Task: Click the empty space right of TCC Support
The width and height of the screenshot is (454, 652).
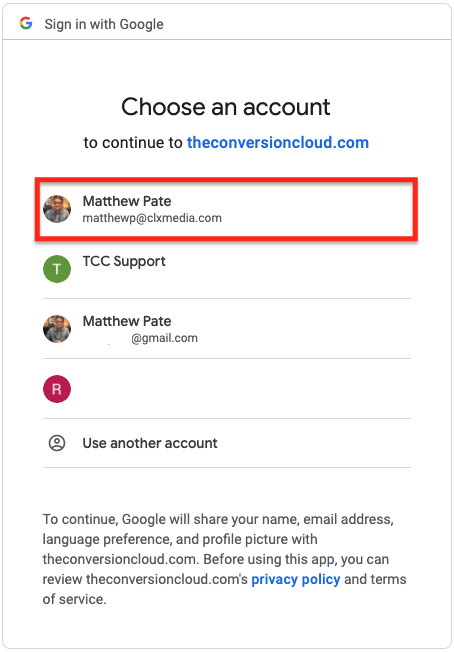Action: coord(287,269)
